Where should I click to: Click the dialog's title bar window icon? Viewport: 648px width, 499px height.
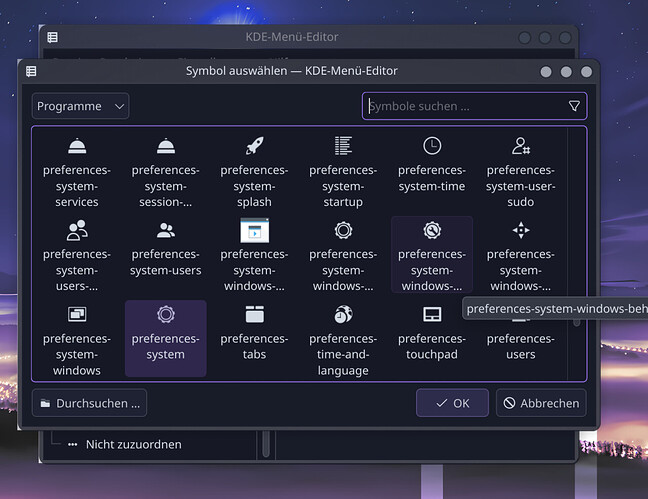coord(31,71)
